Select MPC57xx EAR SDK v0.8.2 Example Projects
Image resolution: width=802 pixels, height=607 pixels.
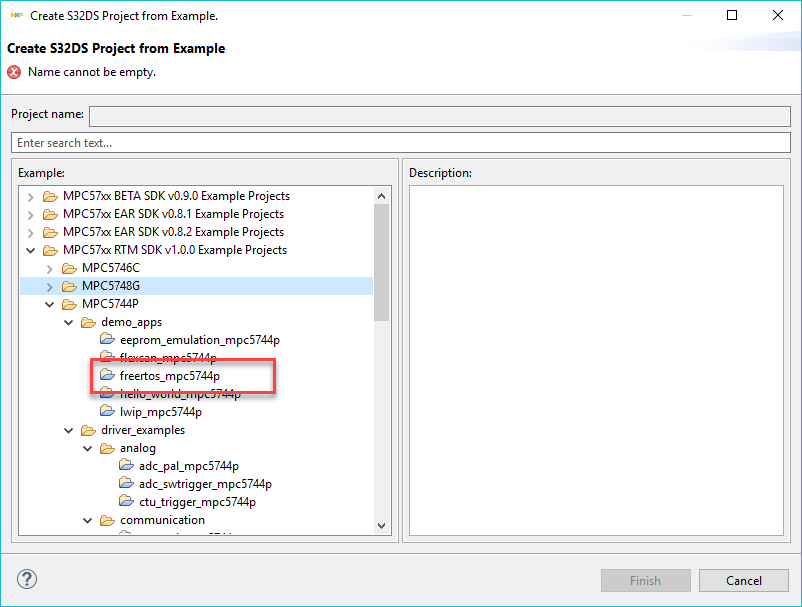tap(173, 232)
